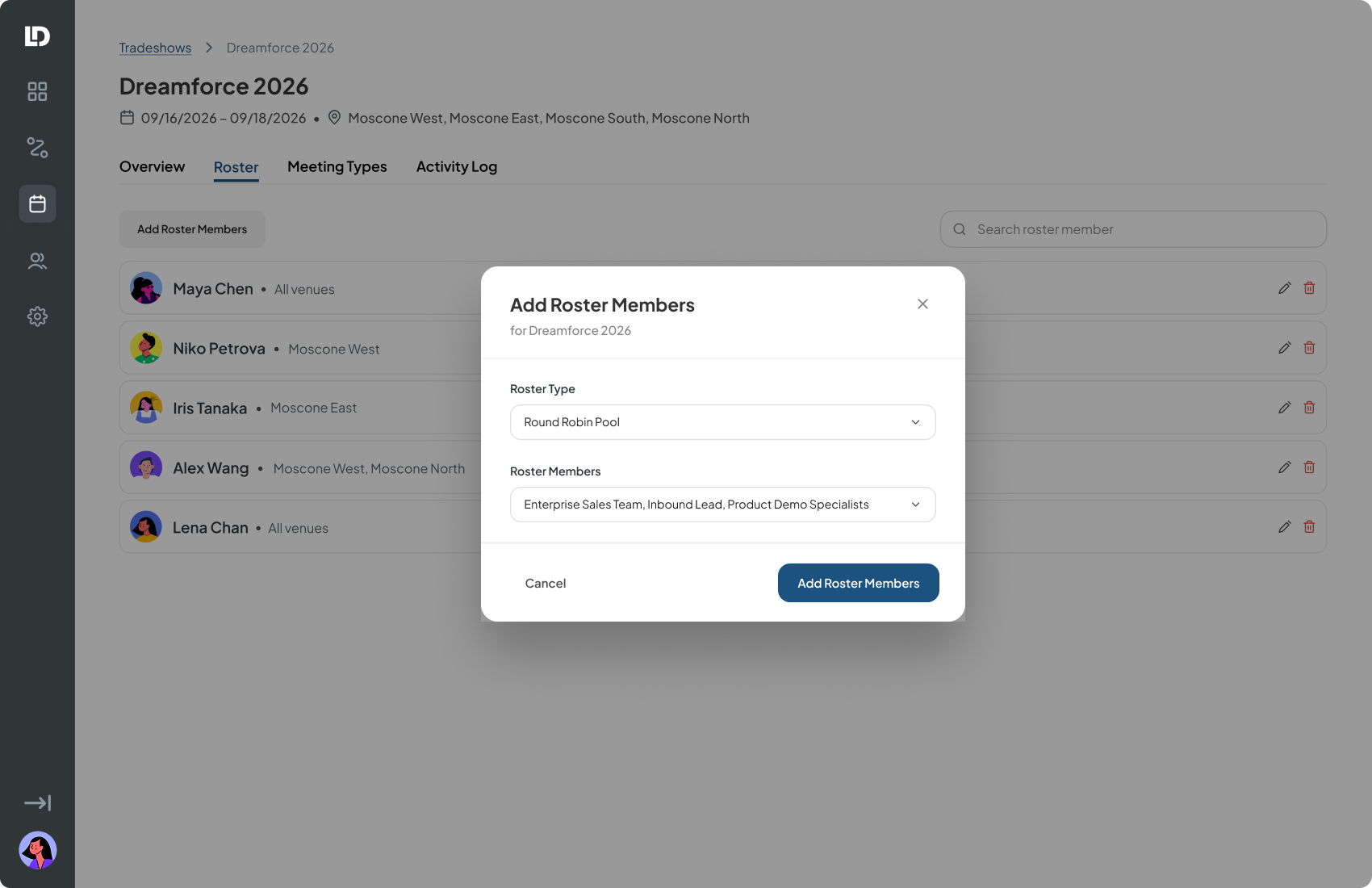The image size is (1372, 888).
Task: Switch to the Activity Log tab
Action: 457,167
